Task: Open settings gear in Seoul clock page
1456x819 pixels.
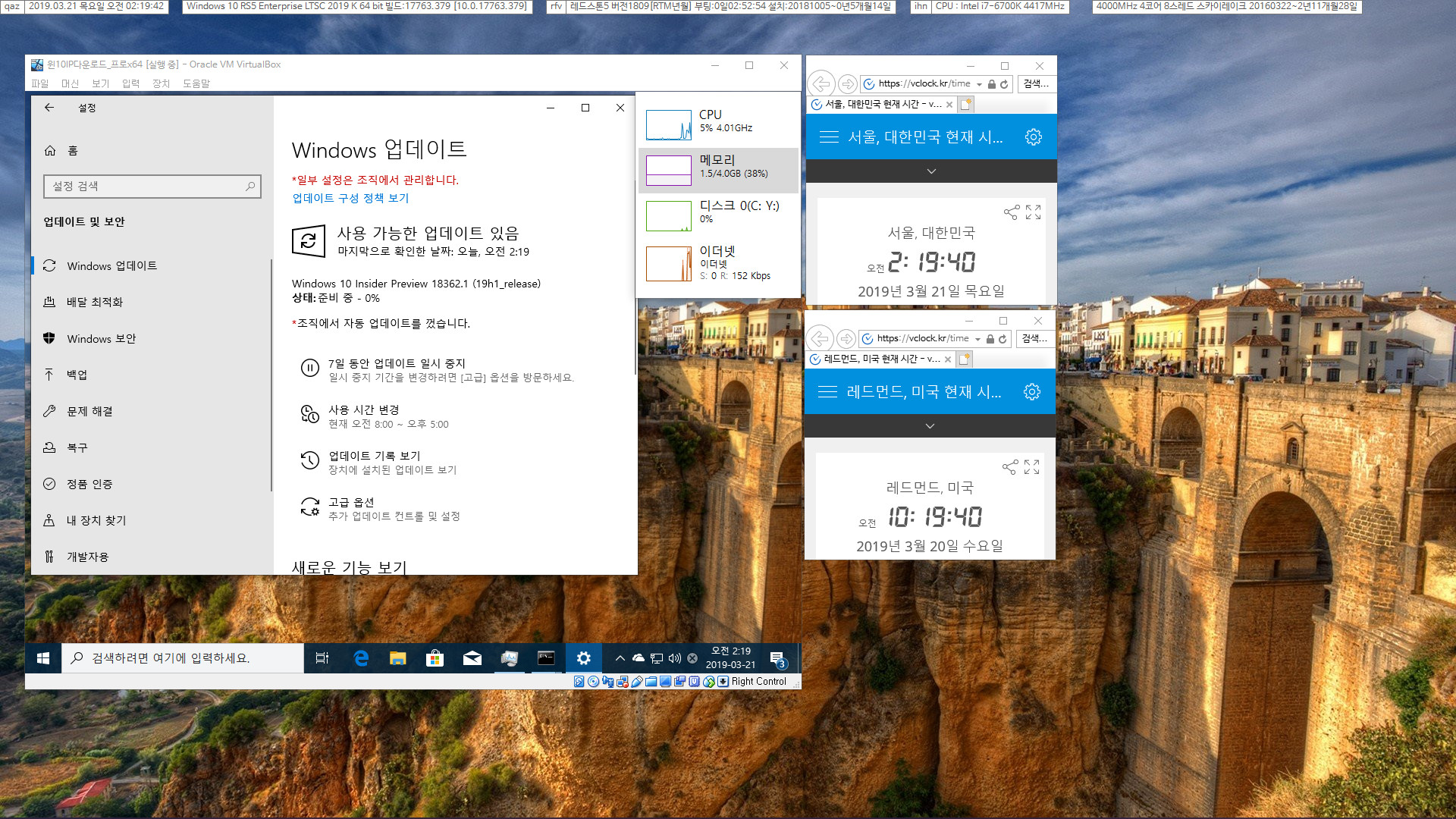Action: click(1033, 137)
